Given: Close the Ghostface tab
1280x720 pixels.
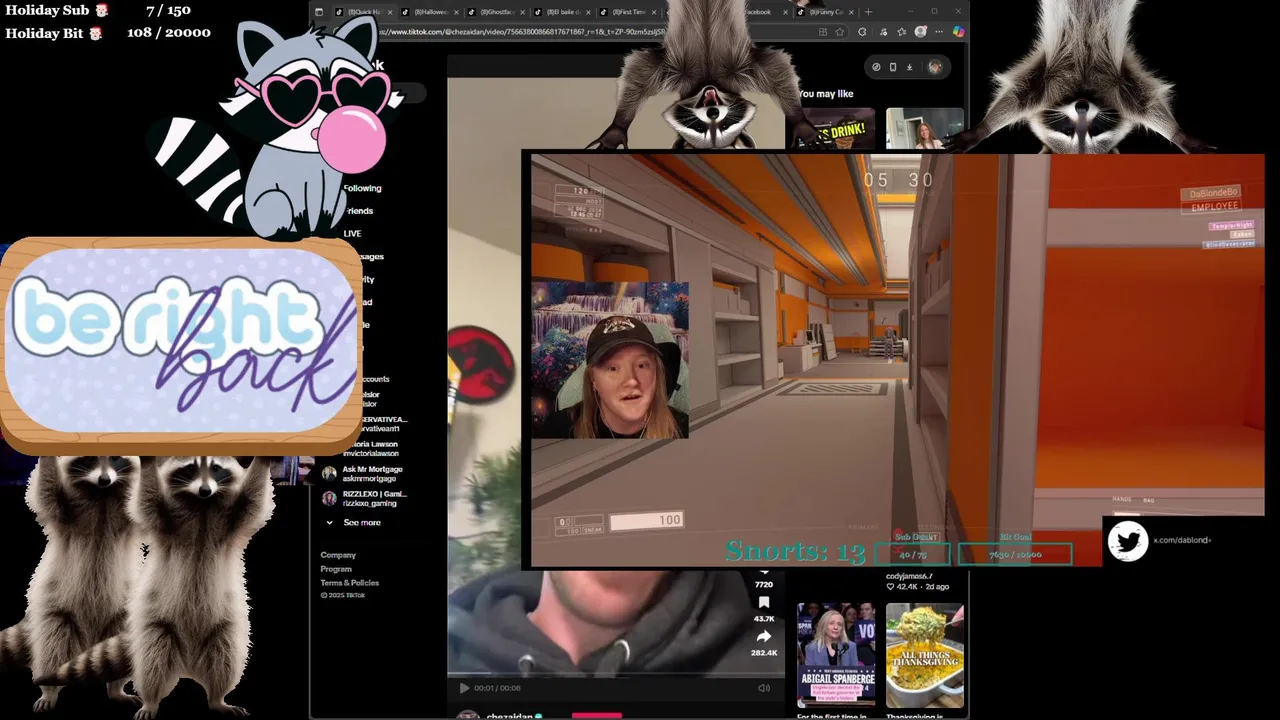Looking at the screenshot, I should [x=522, y=12].
